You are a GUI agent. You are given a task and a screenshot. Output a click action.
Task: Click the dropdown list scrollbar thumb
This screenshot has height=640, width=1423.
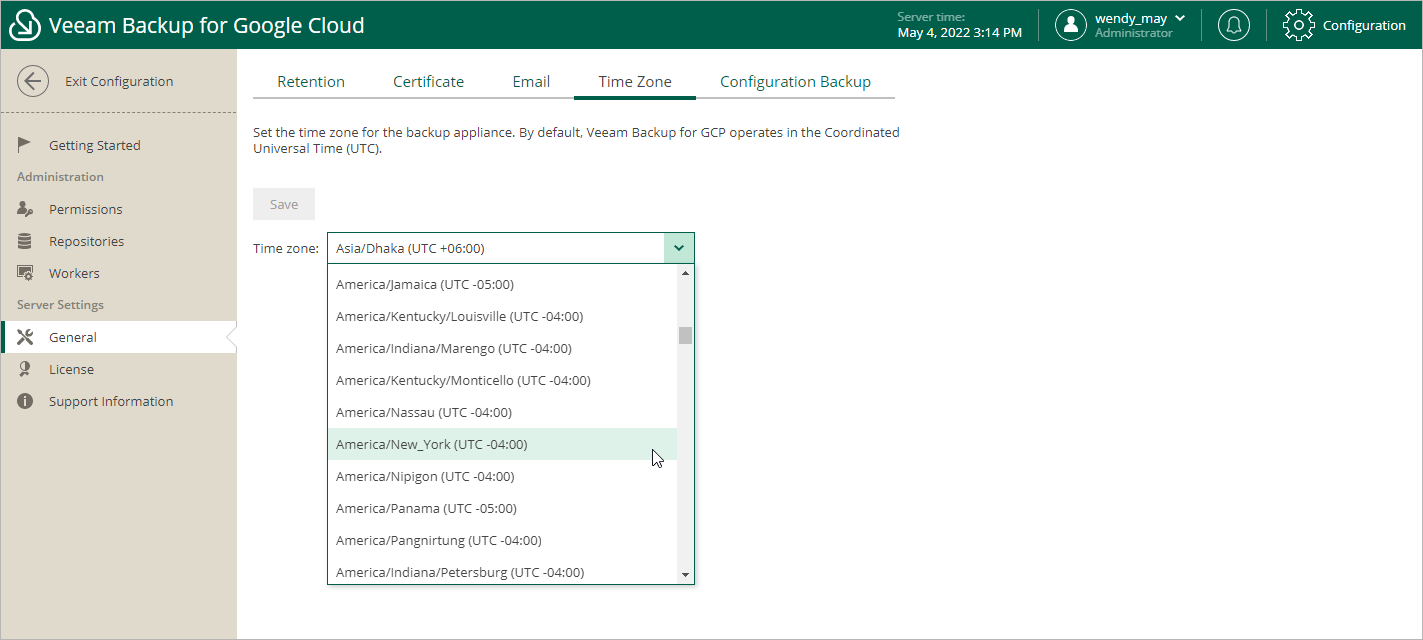coord(685,335)
